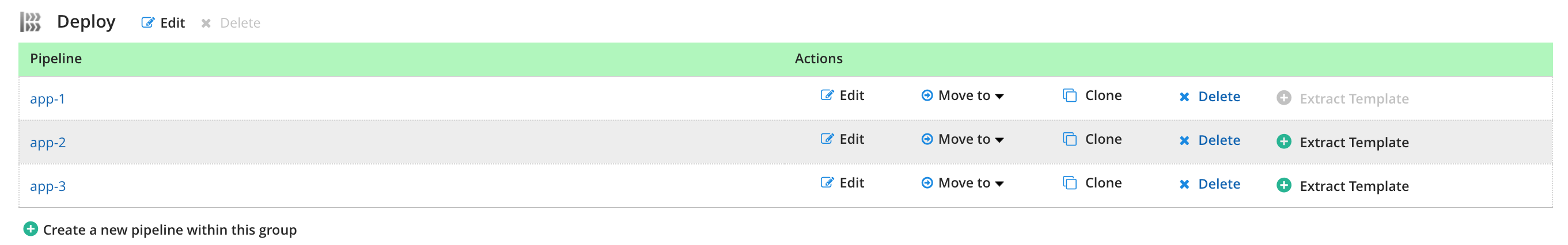This screenshot has width=1568, height=245.
Task: Click the delete X icon for app-3
Action: pos(1184,184)
